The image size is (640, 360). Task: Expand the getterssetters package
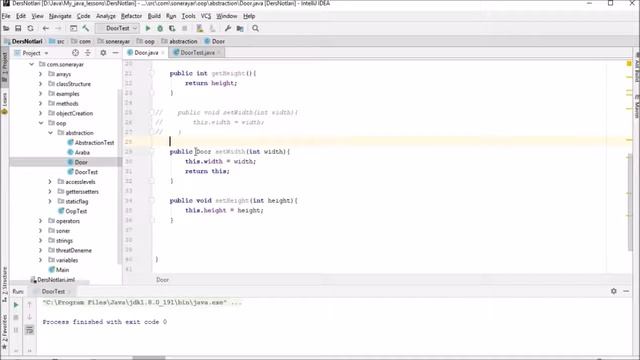(50, 192)
